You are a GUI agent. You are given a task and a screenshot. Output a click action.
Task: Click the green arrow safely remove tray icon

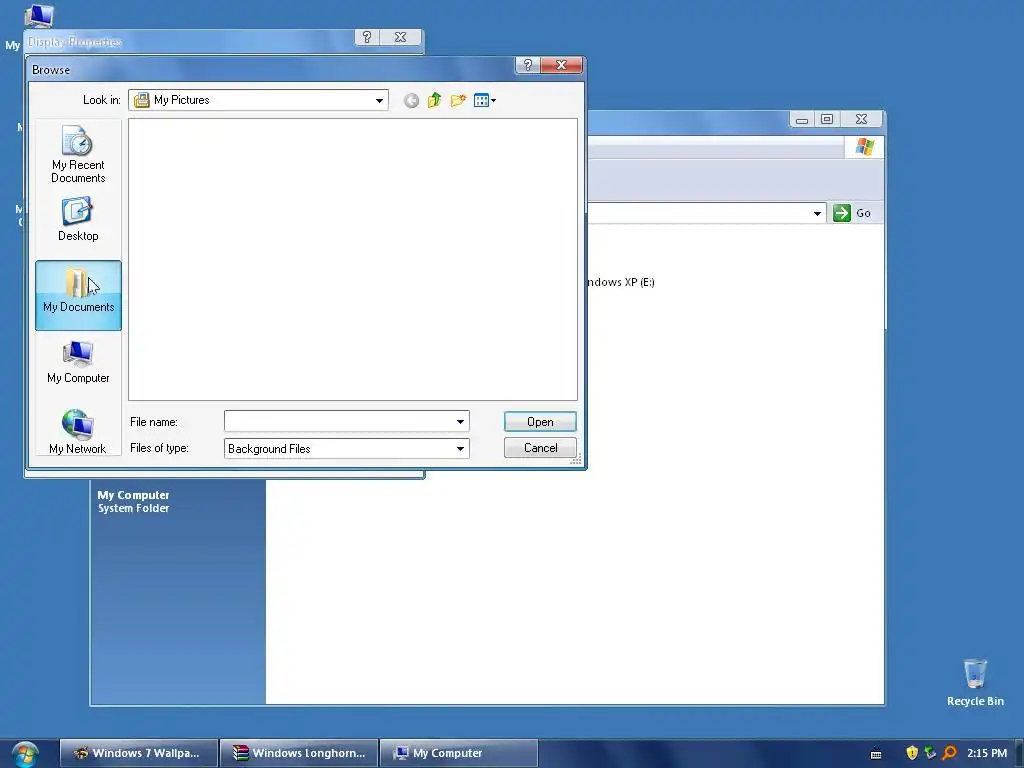931,753
